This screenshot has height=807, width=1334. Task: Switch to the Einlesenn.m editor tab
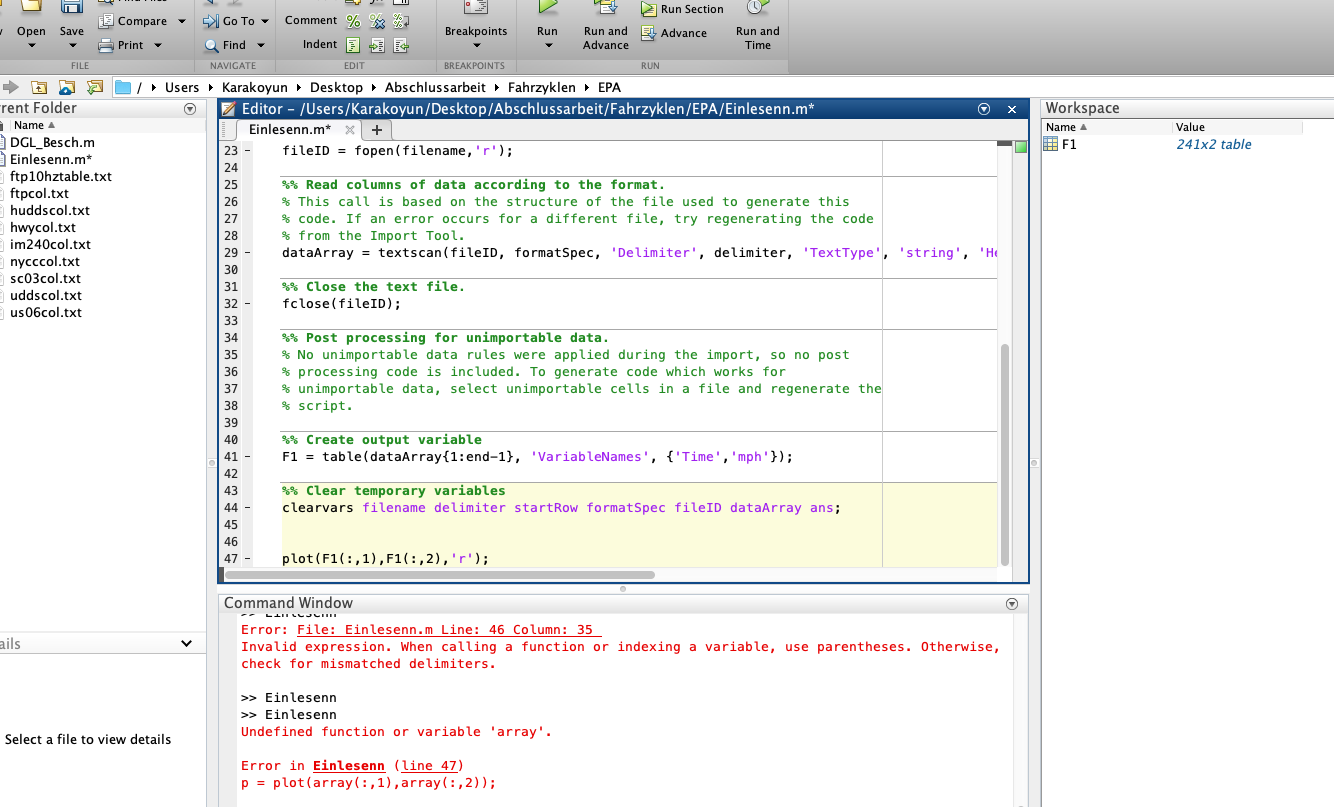[289, 130]
